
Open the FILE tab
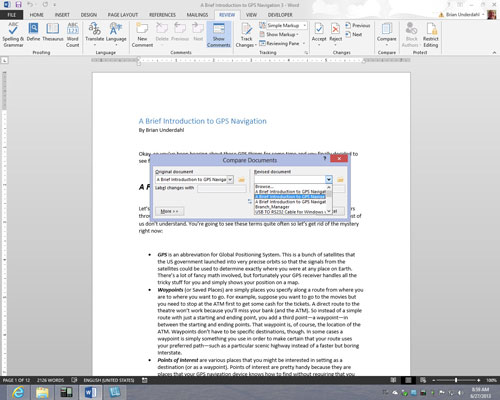pos(12,15)
